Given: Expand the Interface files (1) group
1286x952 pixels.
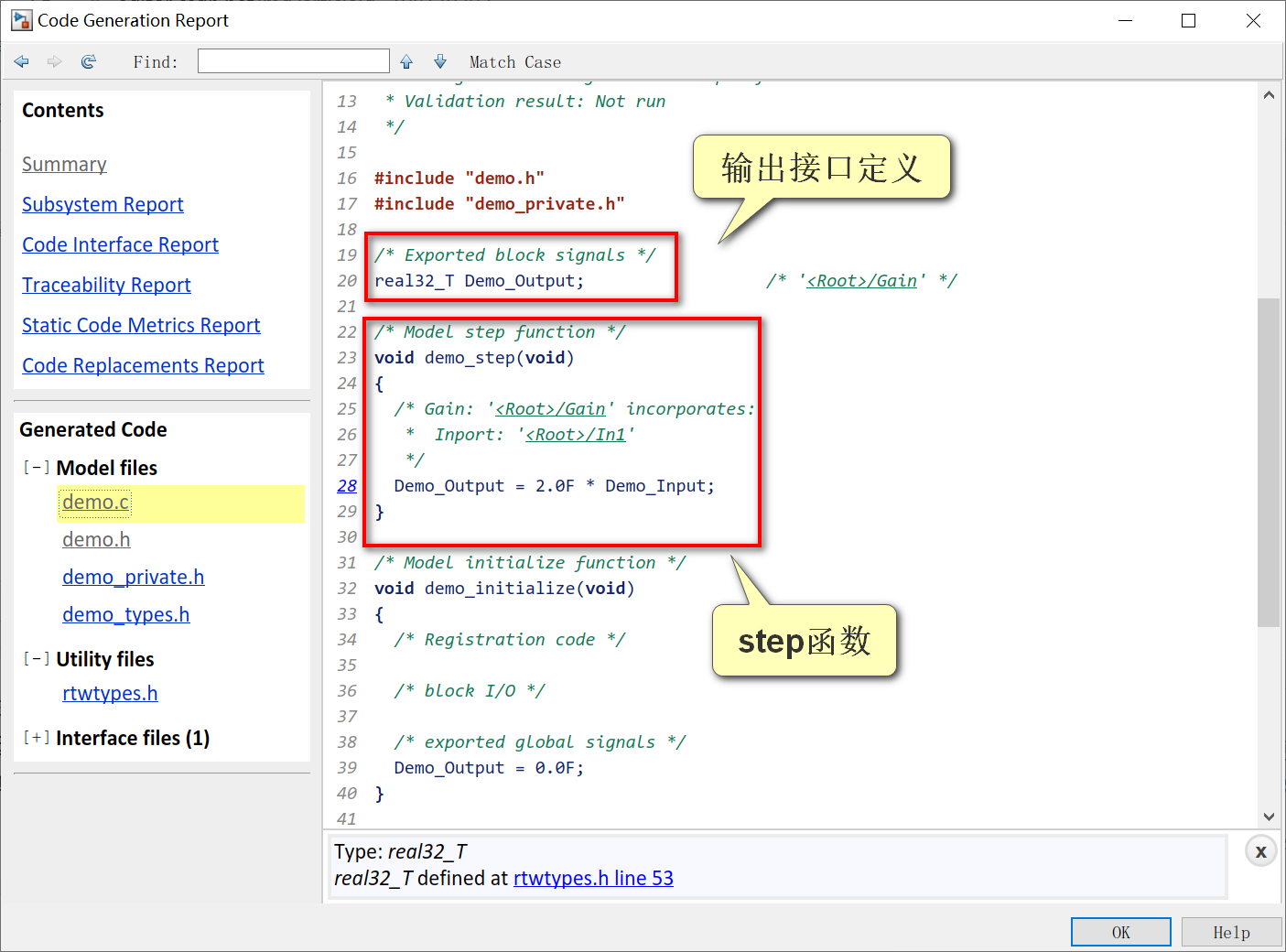Looking at the screenshot, I should click(36, 738).
